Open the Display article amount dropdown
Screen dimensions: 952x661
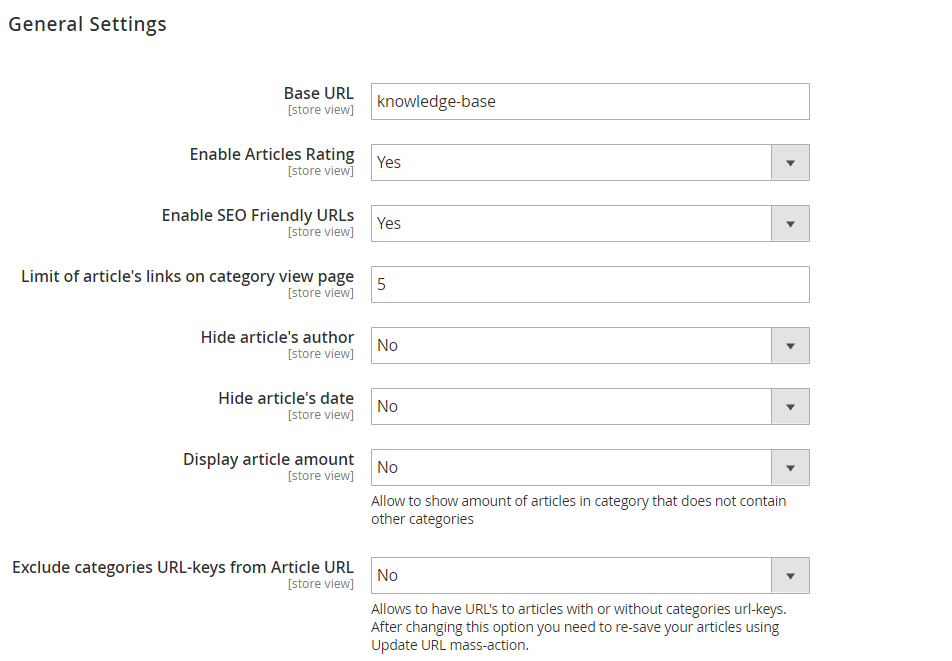pyautogui.click(x=590, y=467)
